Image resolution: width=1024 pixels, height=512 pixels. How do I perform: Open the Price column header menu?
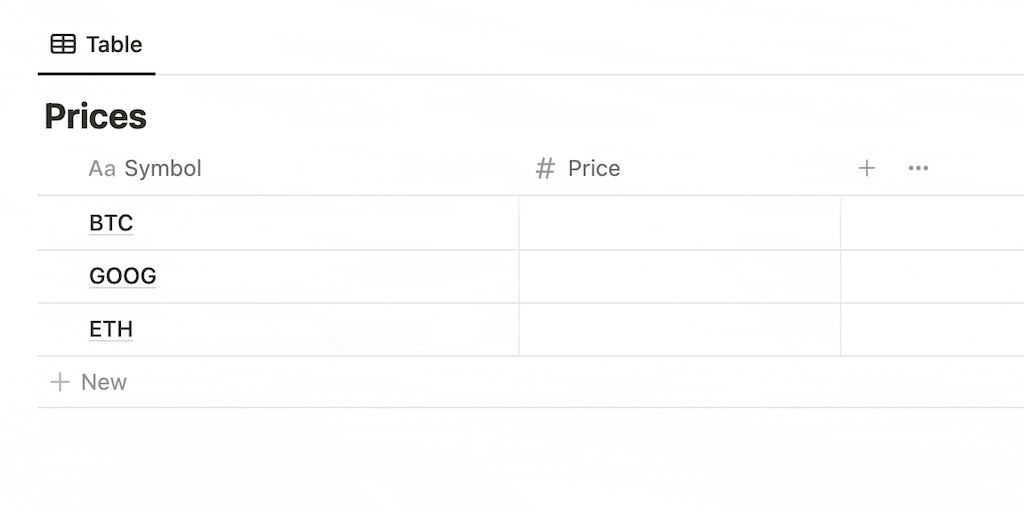point(594,168)
